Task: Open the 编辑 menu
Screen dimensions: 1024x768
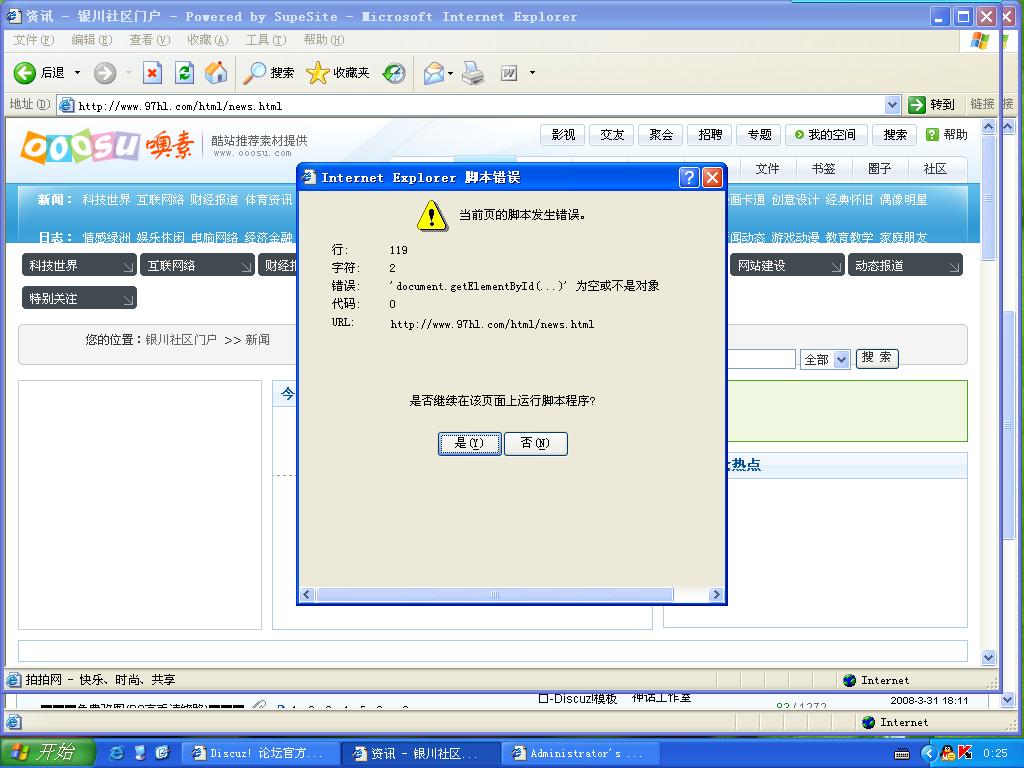Action: (91, 40)
